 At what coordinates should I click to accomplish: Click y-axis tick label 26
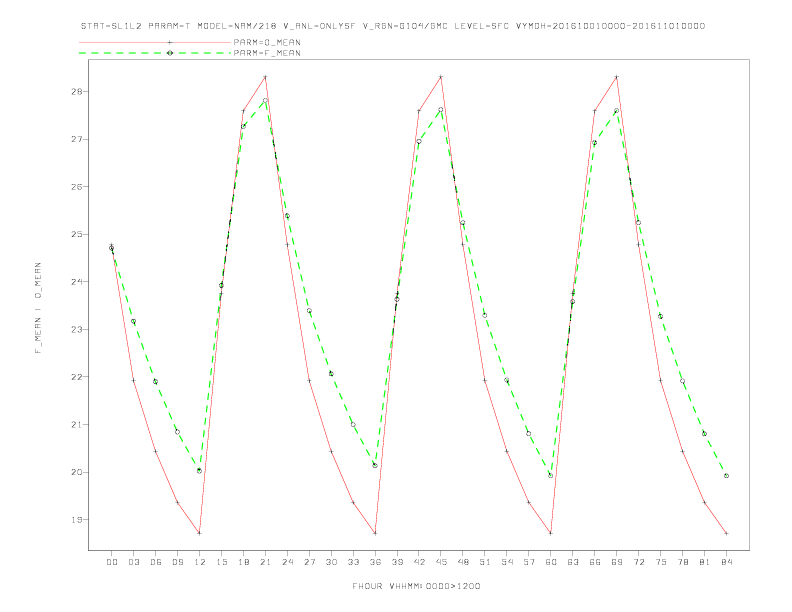(78, 187)
